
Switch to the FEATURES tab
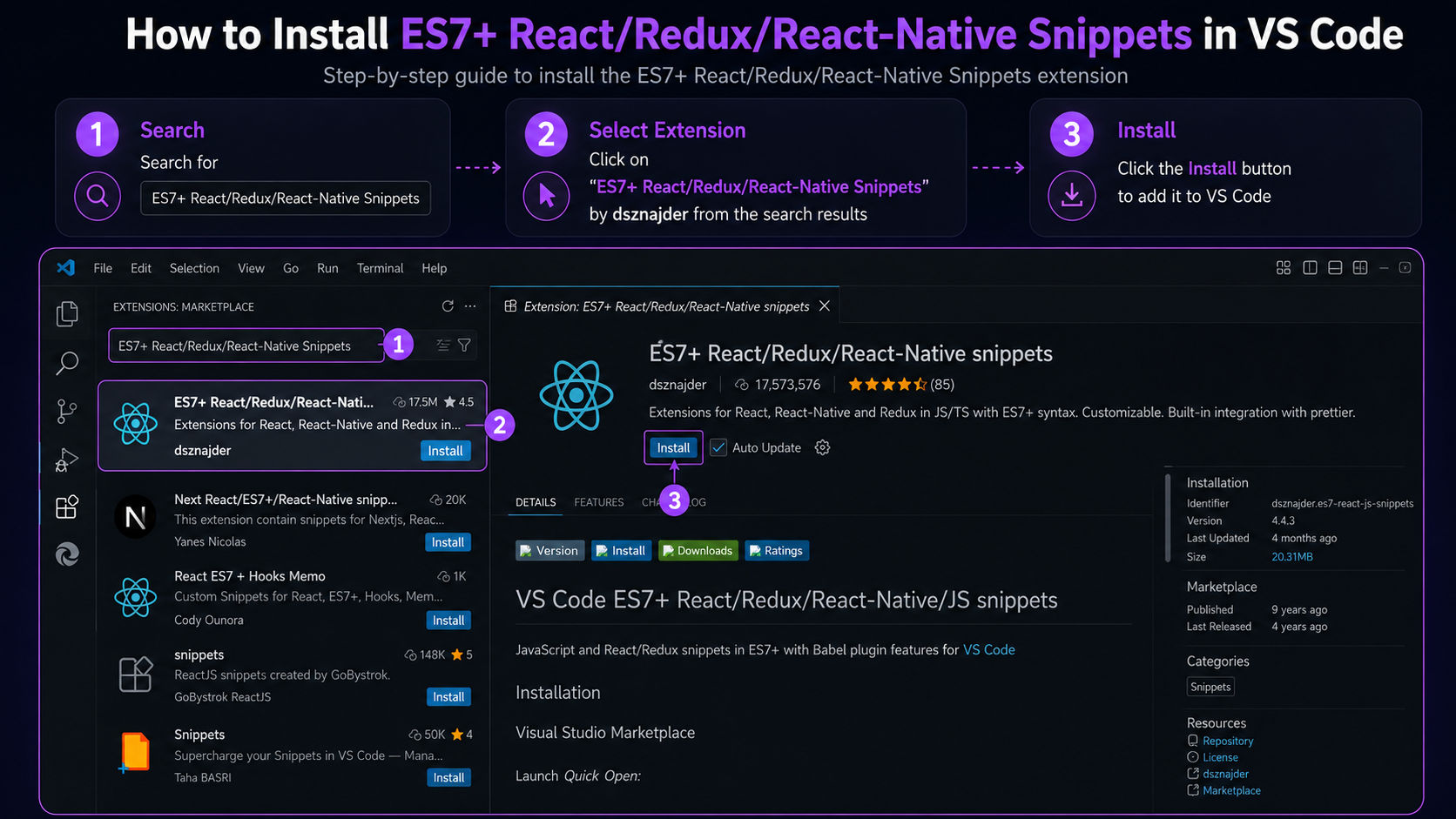point(599,502)
